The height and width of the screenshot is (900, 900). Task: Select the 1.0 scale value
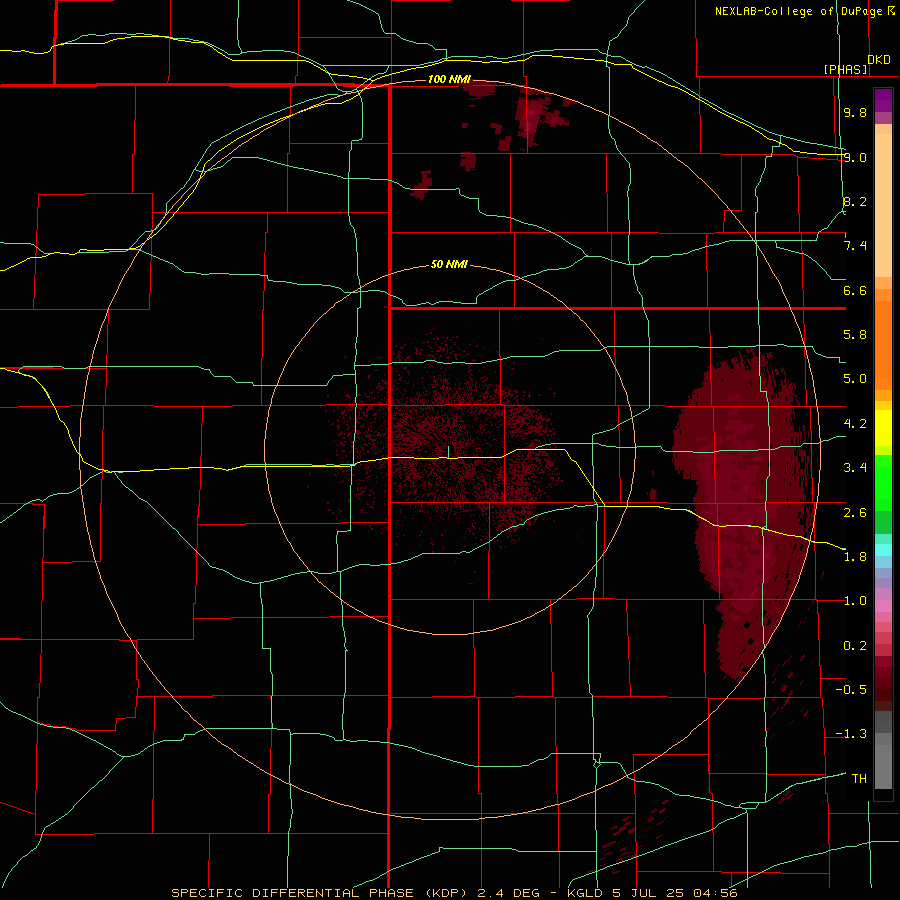click(x=855, y=601)
